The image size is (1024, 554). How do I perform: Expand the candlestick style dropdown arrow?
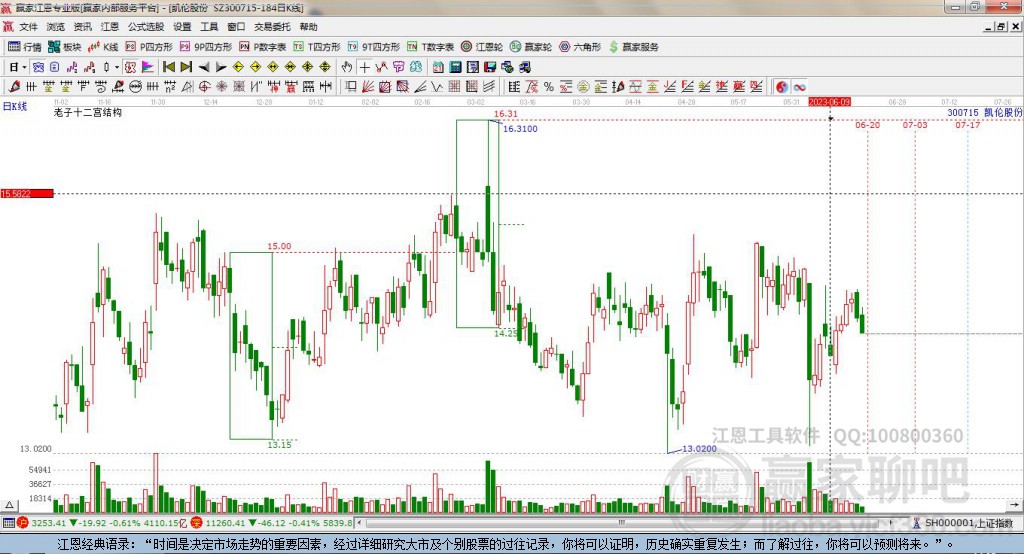(117, 67)
